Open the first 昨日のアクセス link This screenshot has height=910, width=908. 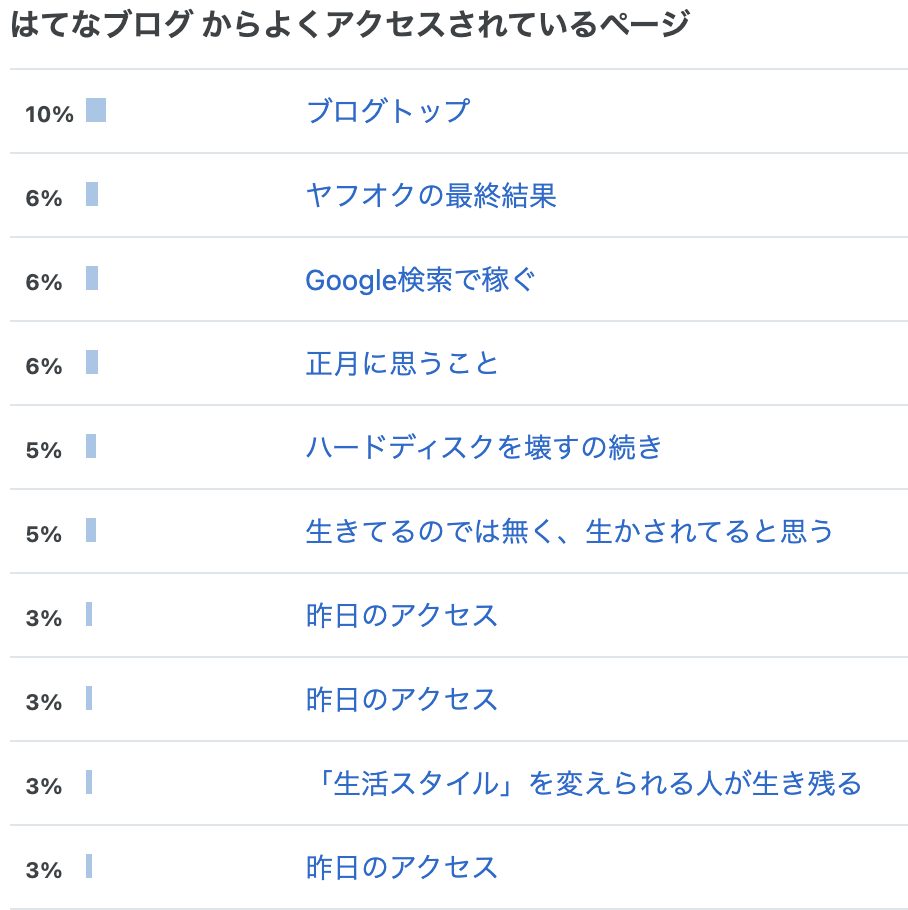click(x=401, y=615)
